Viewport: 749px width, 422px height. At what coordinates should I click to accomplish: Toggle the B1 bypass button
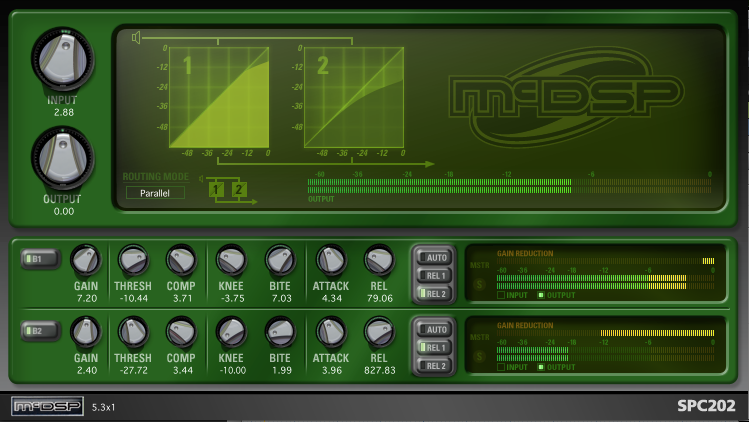tap(40, 259)
